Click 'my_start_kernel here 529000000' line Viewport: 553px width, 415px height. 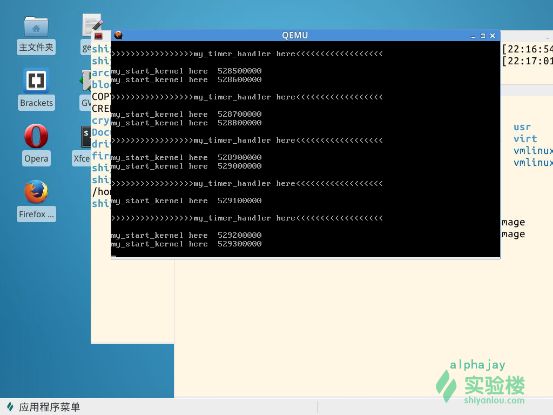tap(187, 166)
